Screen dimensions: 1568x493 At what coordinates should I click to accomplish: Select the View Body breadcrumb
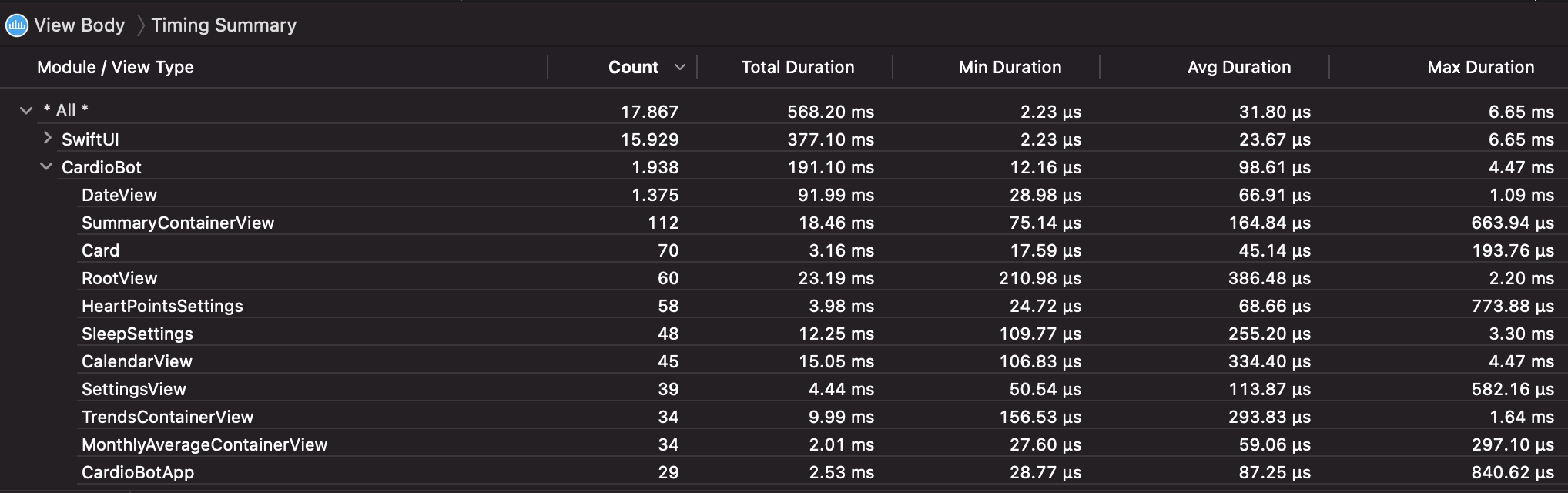tap(79, 25)
